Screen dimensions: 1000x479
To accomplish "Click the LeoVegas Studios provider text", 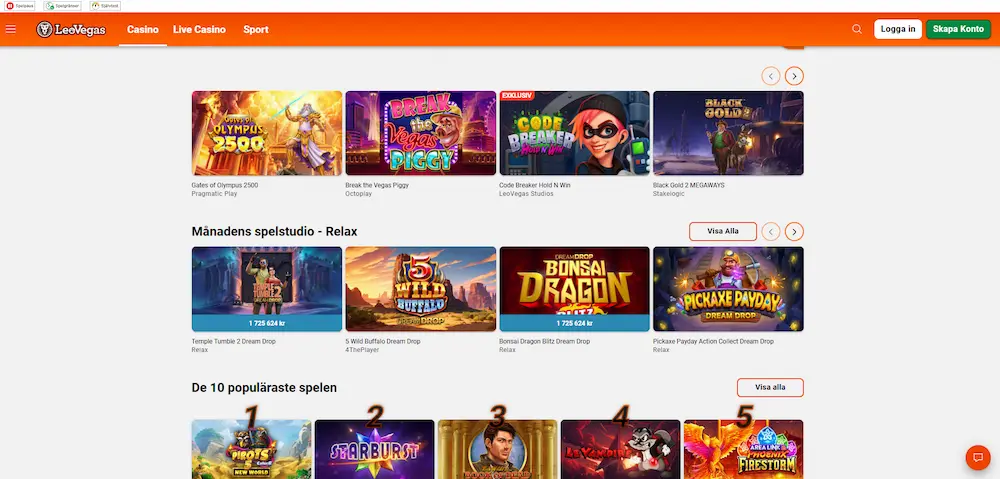I will 526,194.
